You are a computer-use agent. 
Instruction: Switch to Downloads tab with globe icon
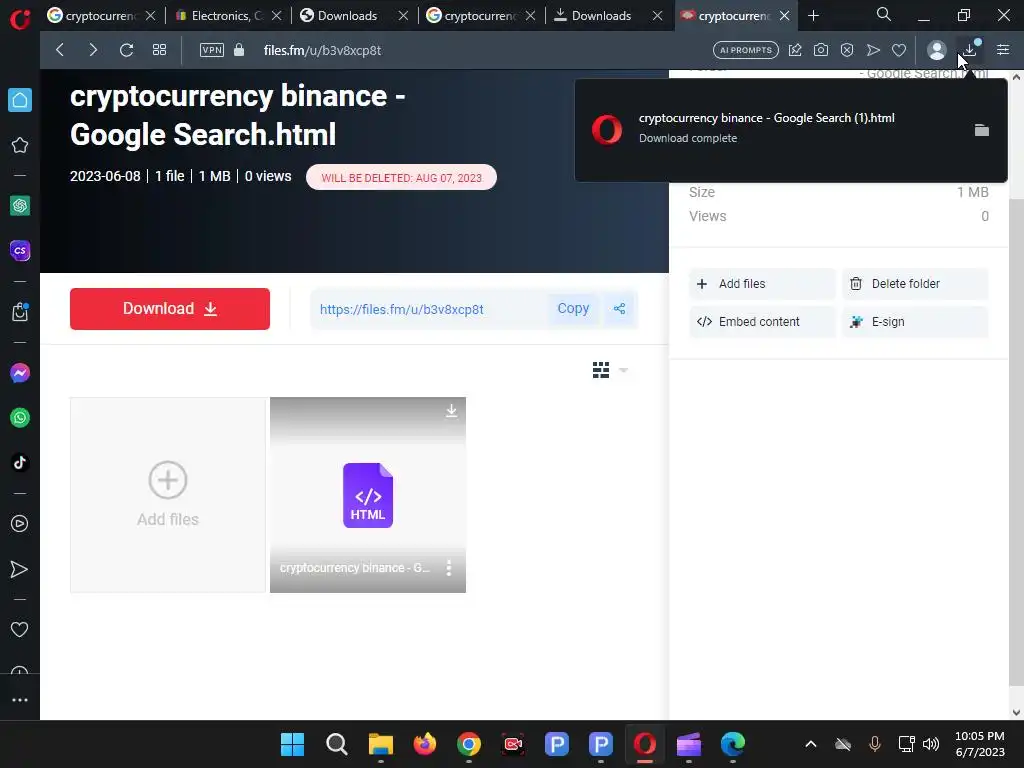pos(346,16)
